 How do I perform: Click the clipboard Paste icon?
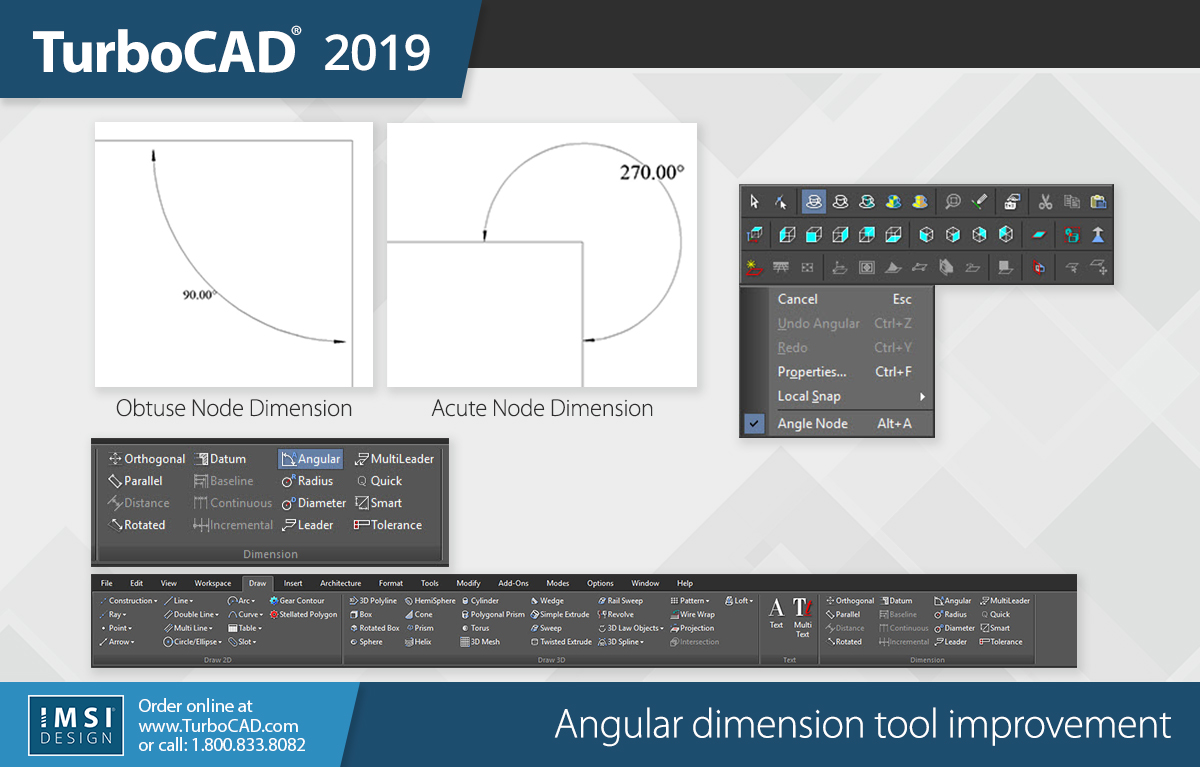coord(1098,202)
